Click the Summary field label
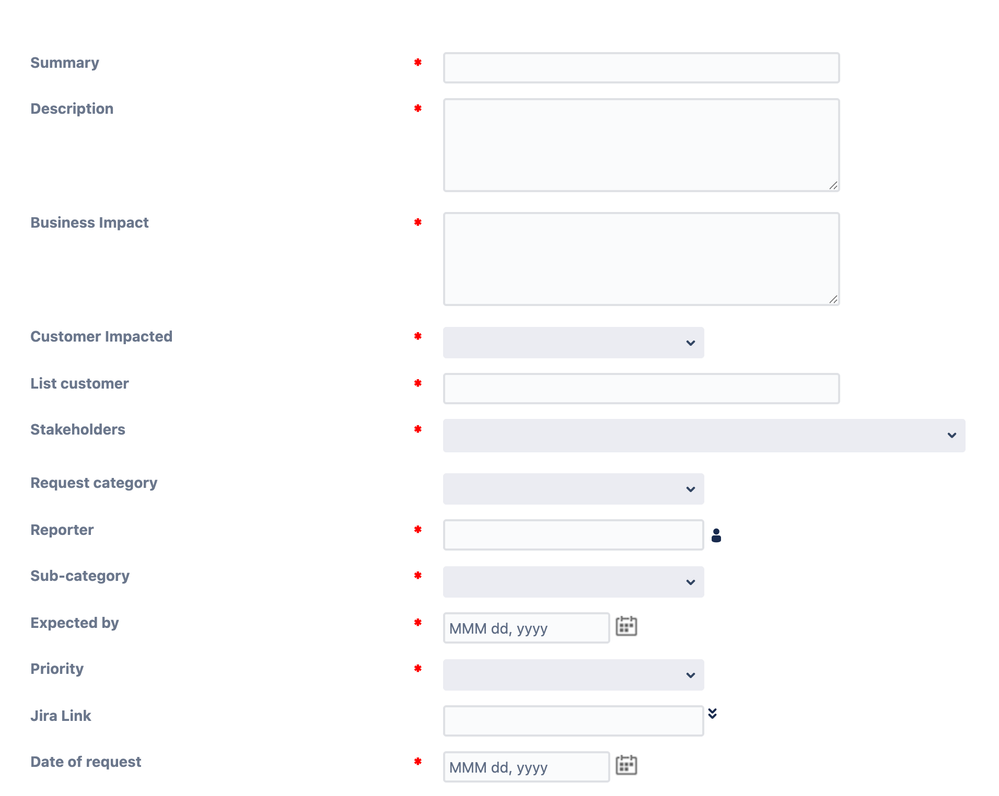This screenshot has width=999, height=796. [64, 62]
